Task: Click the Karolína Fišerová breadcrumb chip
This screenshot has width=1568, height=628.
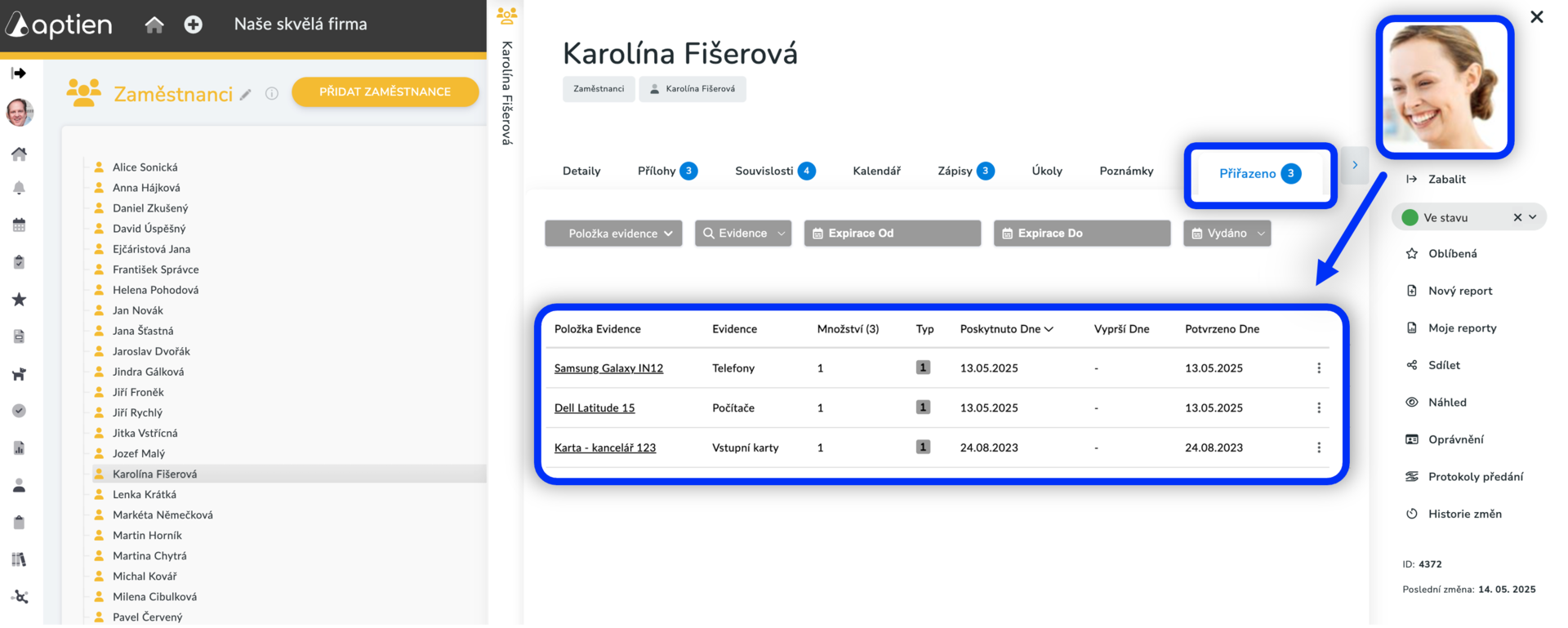Action: click(x=693, y=89)
